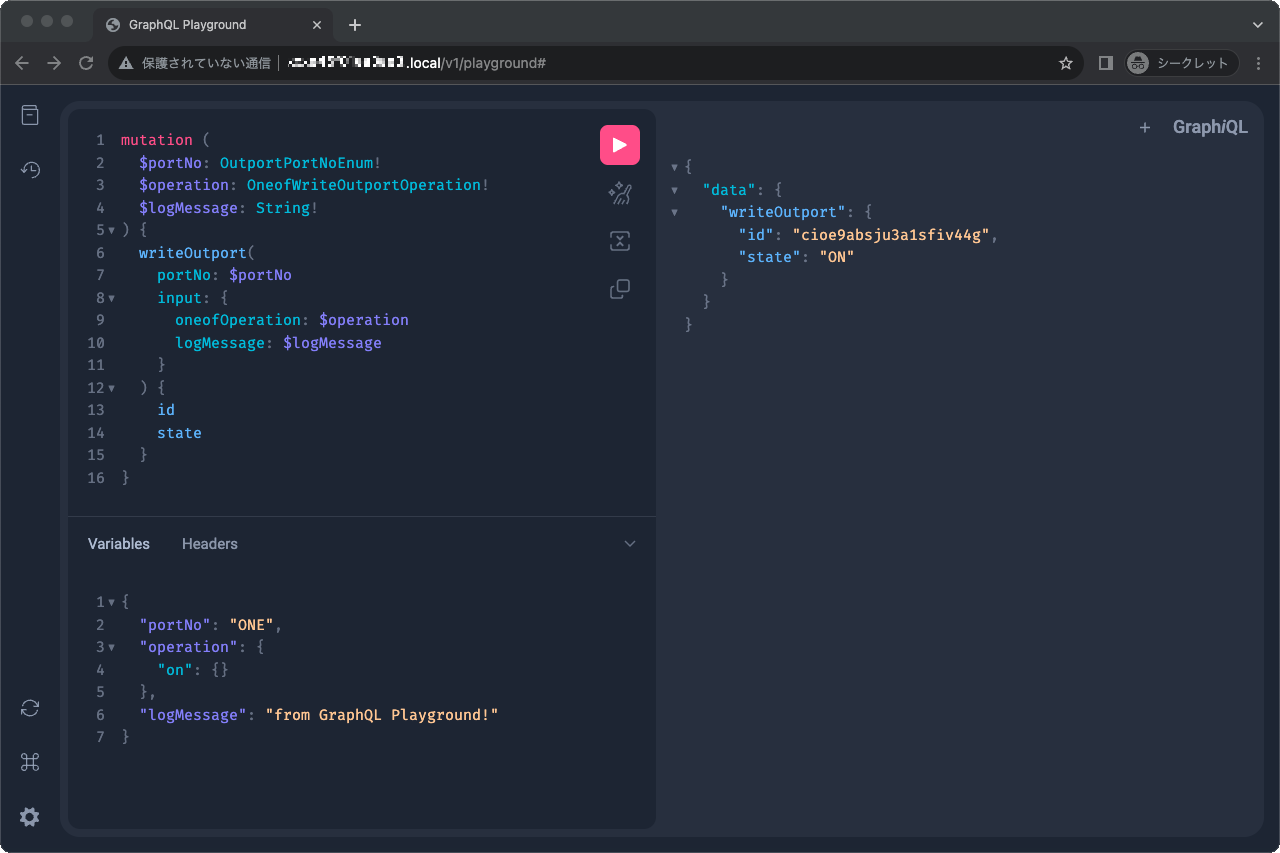This screenshot has height=853, width=1280.
Task: Click the browser forward arrow
Action: point(54,63)
